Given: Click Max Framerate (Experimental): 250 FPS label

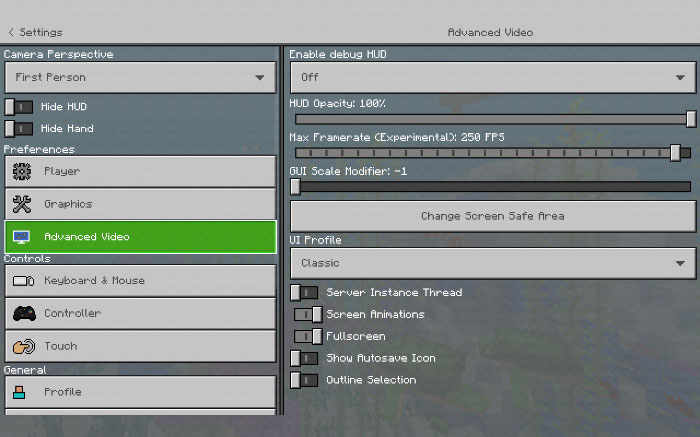Looking at the screenshot, I should click(x=397, y=137).
